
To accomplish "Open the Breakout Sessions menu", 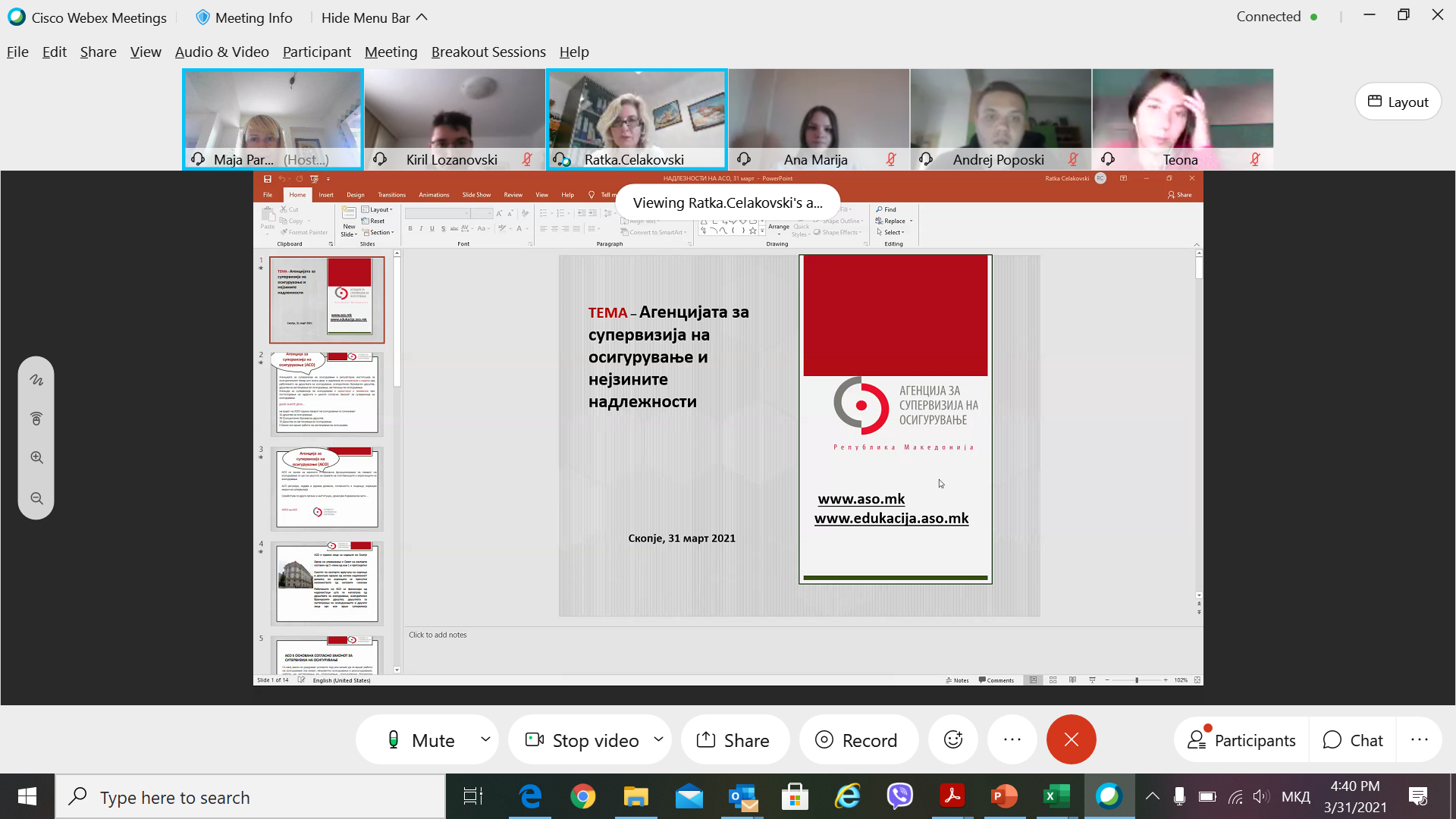I will (x=488, y=52).
